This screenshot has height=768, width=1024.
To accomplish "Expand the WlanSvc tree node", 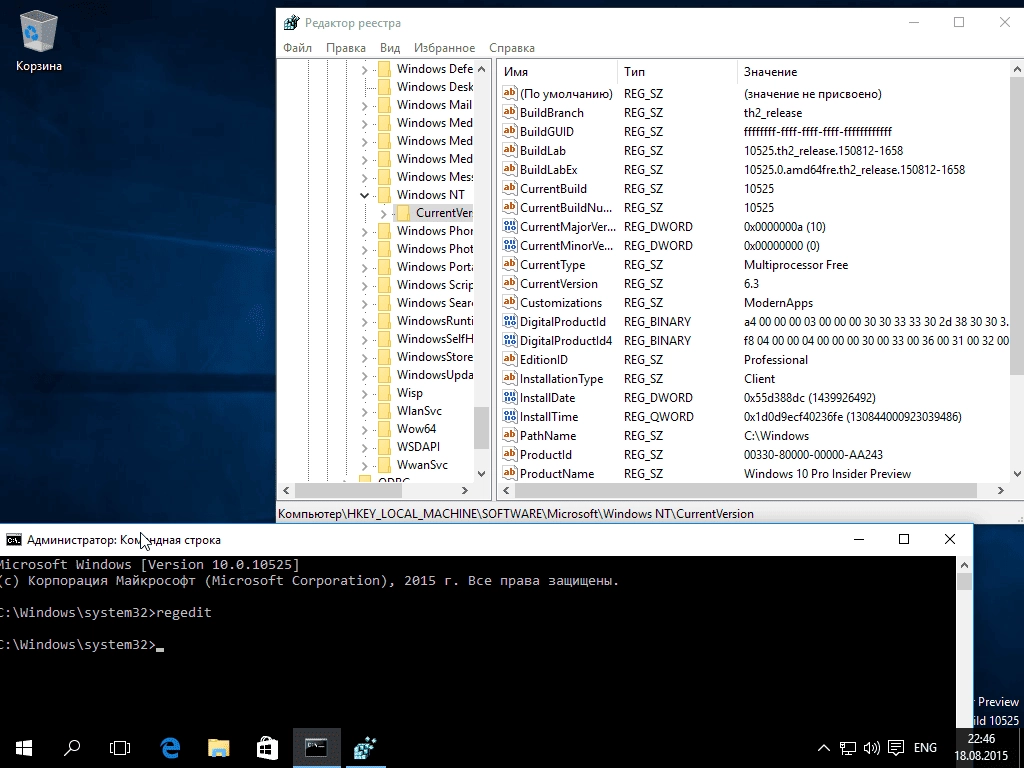I will click(364, 411).
